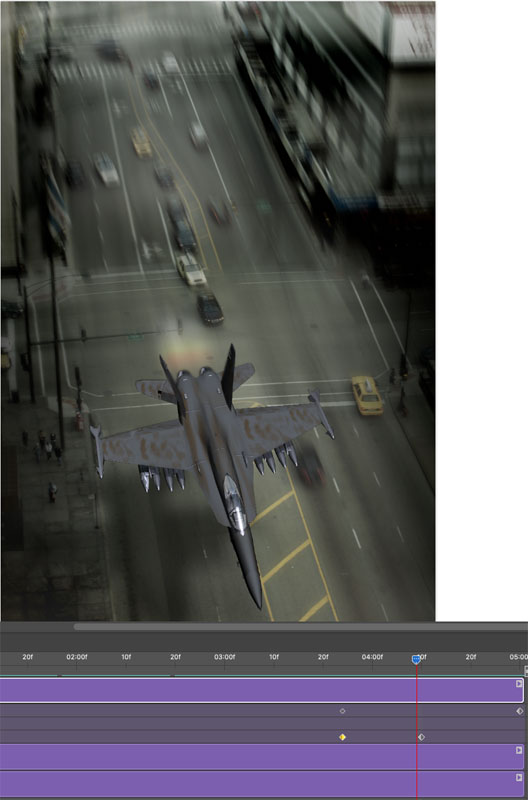Select the bottom purple video clip
Viewport: 528px width, 800px height.
(261, 784)
